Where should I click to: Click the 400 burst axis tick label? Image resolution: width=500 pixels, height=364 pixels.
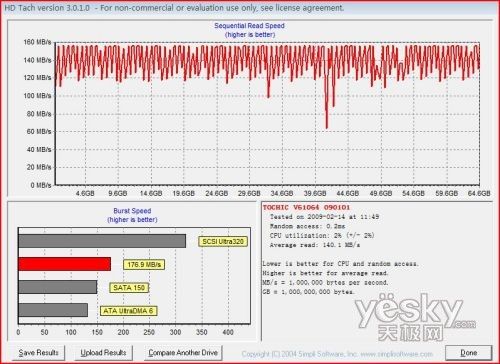point(228,332)
